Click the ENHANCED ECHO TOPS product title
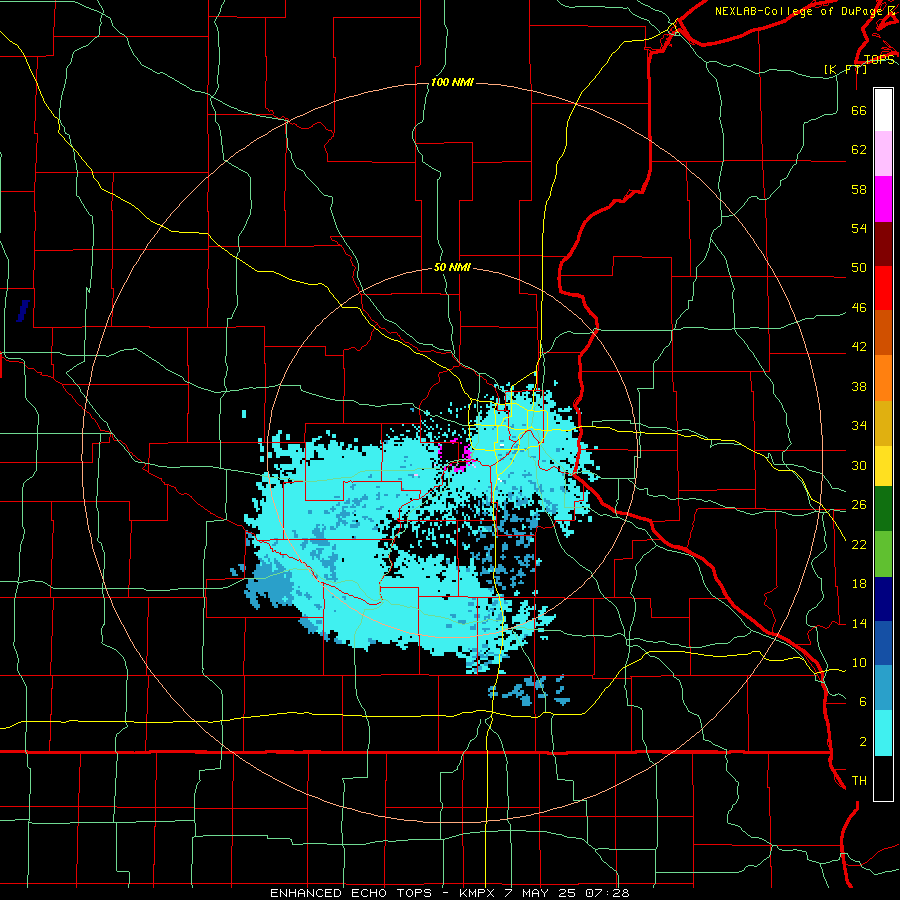Viewport: 900px width, 900px height. tap(351, 893)
